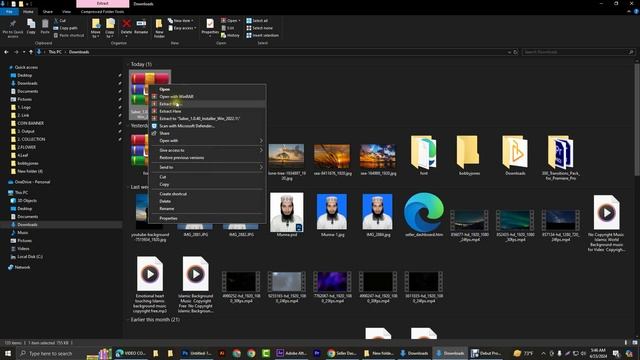Open Photoshop Untitled-1 from taskbar
Viewport: 640px width, 360px height.
197,353
